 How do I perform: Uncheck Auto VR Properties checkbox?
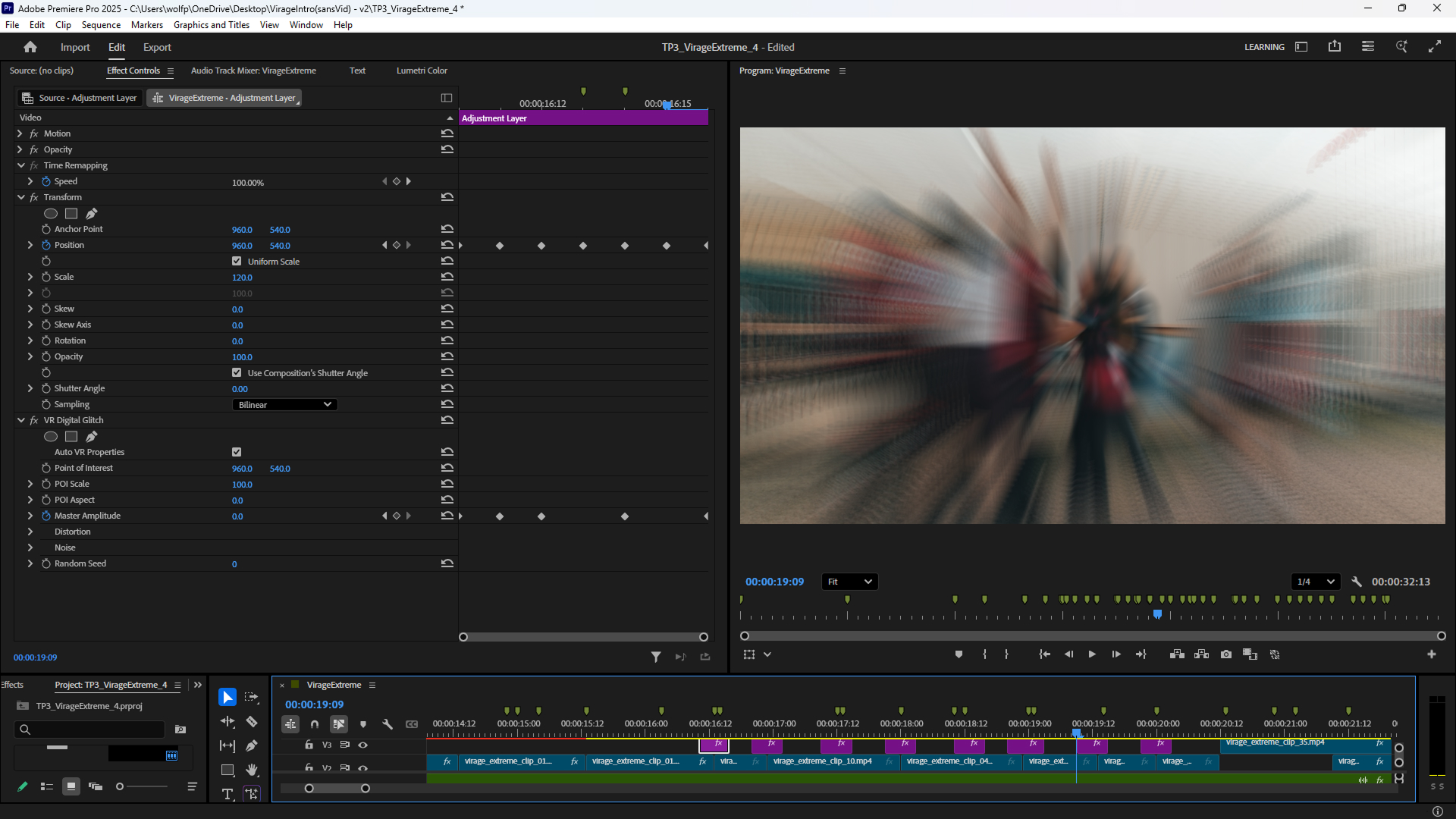(237, 452)
